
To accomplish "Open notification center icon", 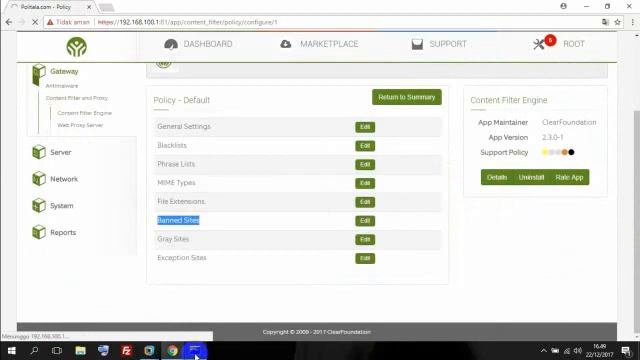I will click(x=626, y=351).
